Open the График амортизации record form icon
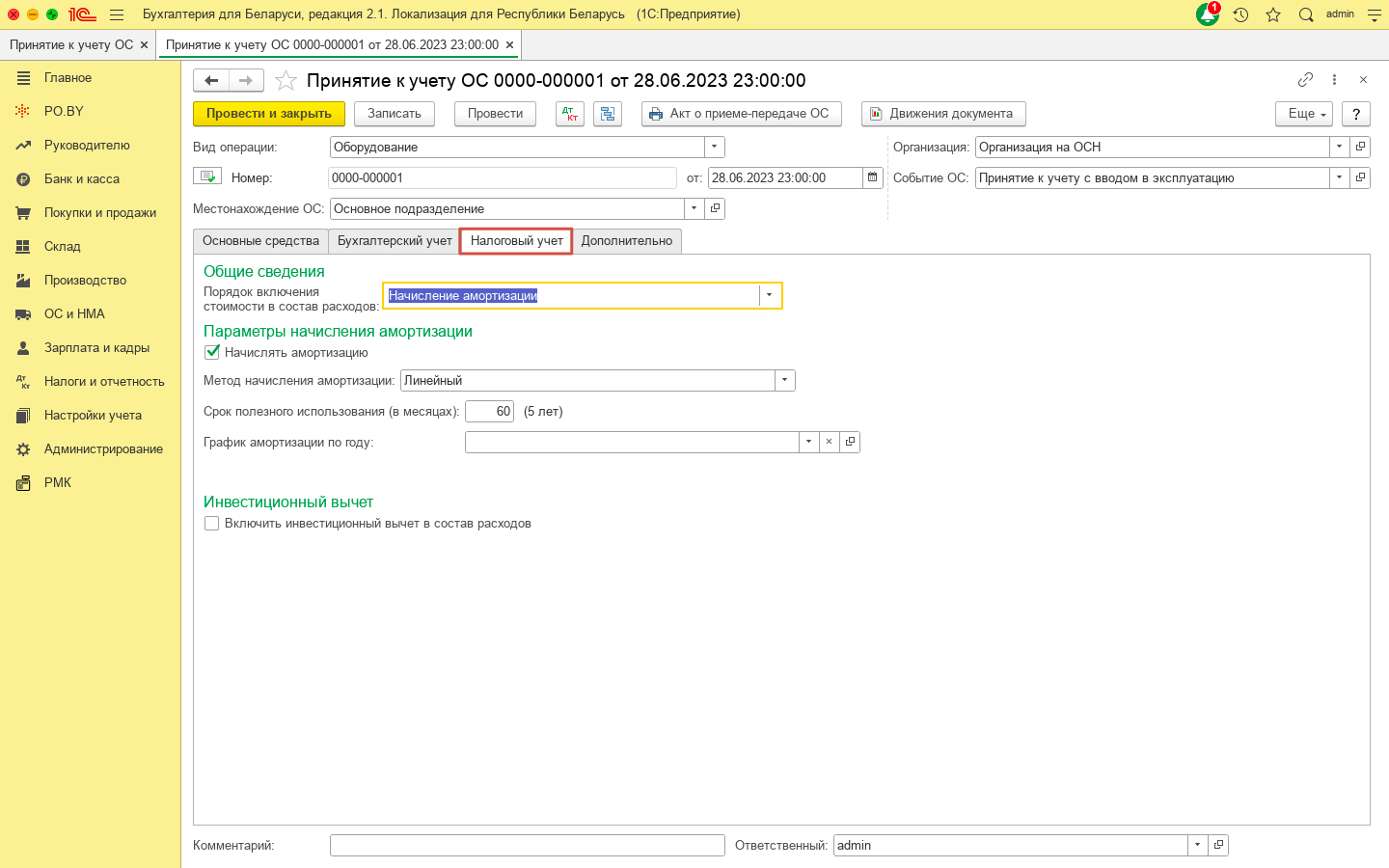1389x868 pixels. click(x=850, y=442)
